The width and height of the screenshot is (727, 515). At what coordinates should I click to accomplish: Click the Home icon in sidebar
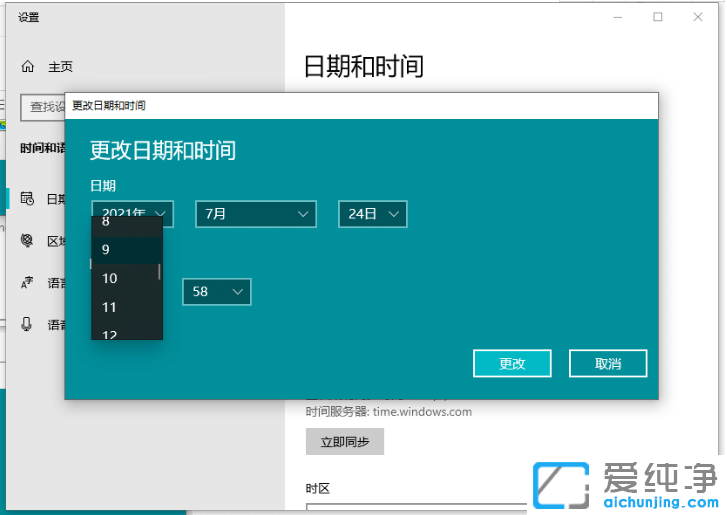click(x=27, y=67)
